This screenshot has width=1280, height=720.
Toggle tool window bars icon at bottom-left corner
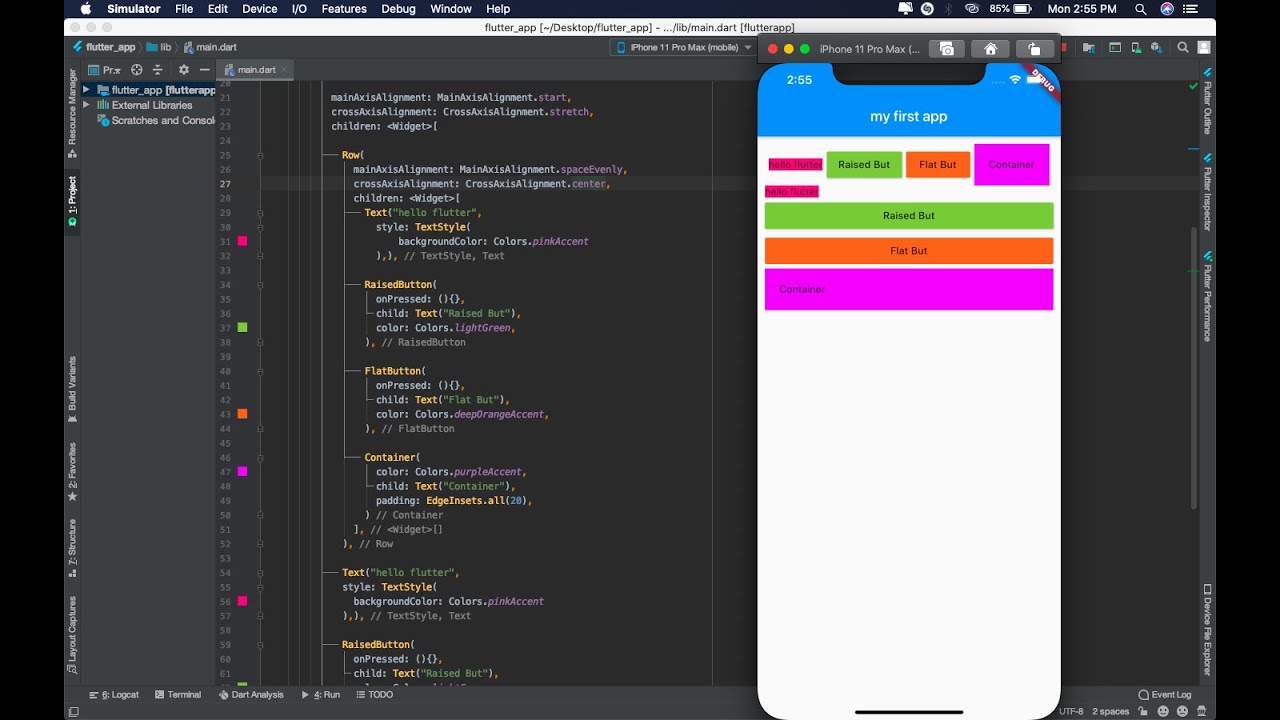coord(72,711)
